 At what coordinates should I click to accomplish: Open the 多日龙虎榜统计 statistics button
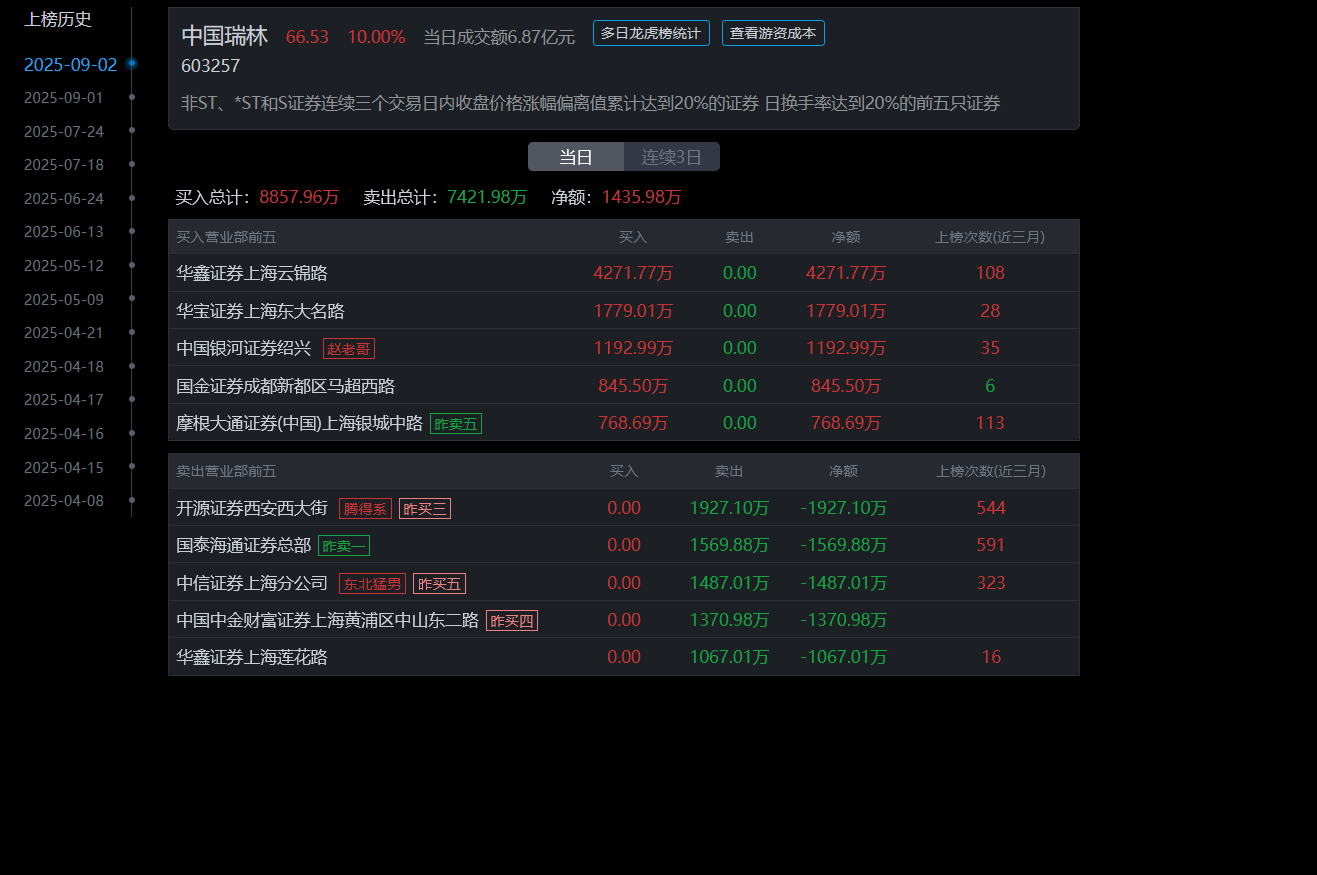click(x=651, y=33)
